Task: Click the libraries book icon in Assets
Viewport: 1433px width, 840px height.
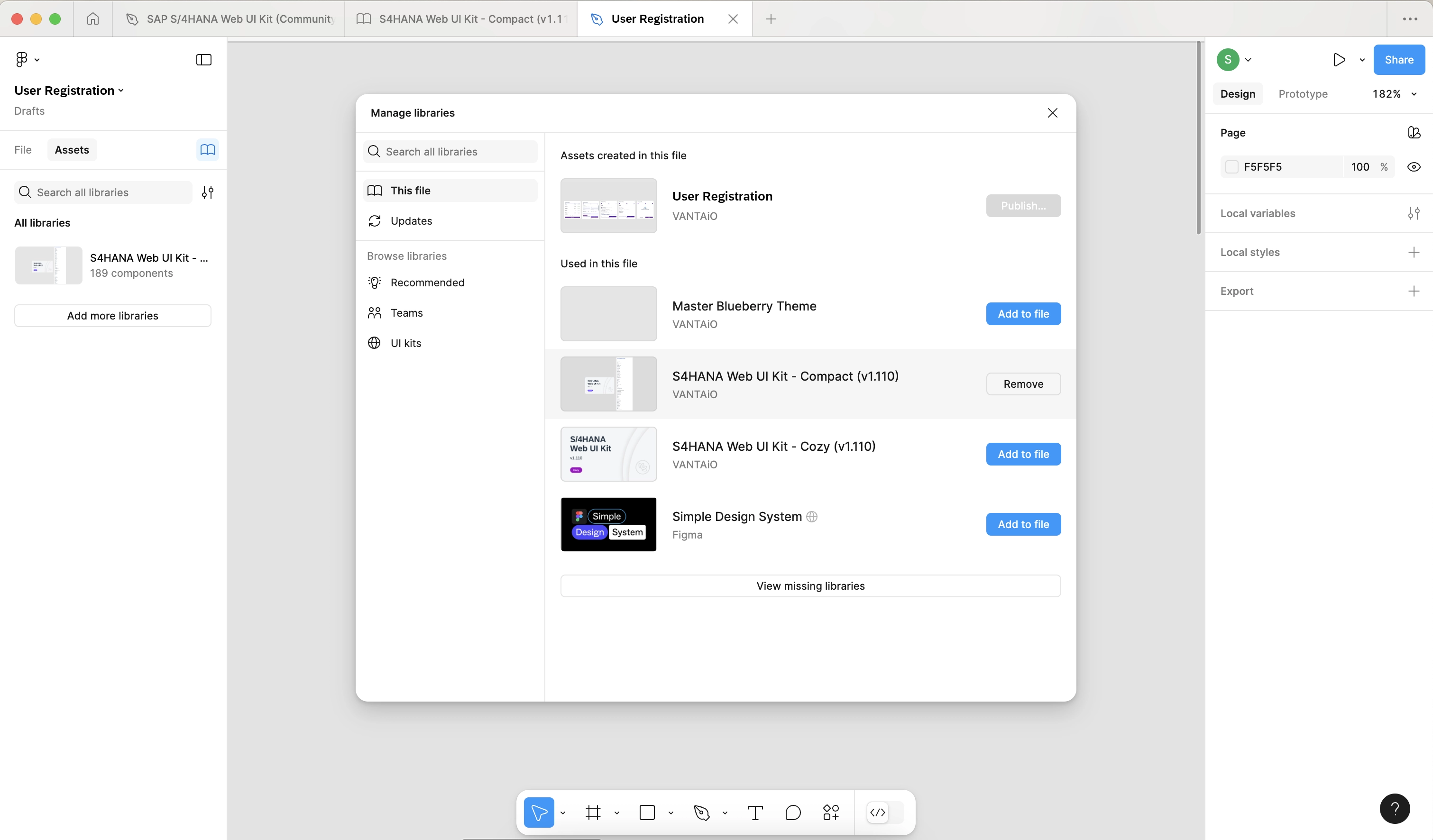Action: (x=208, y=149)
